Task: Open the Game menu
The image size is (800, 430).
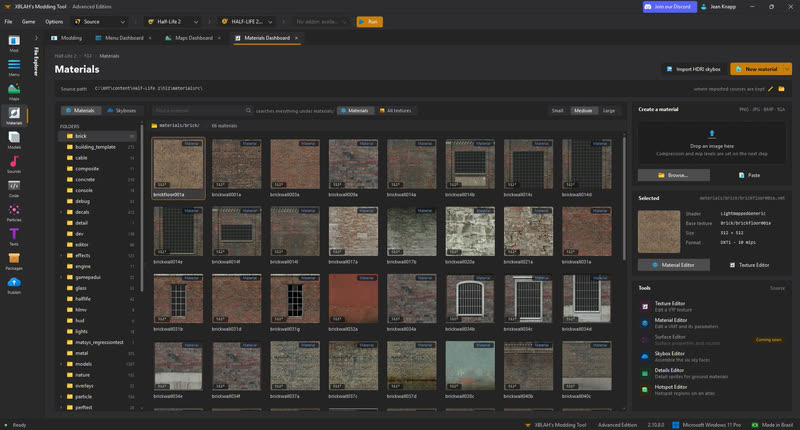Action: (29, 21)
